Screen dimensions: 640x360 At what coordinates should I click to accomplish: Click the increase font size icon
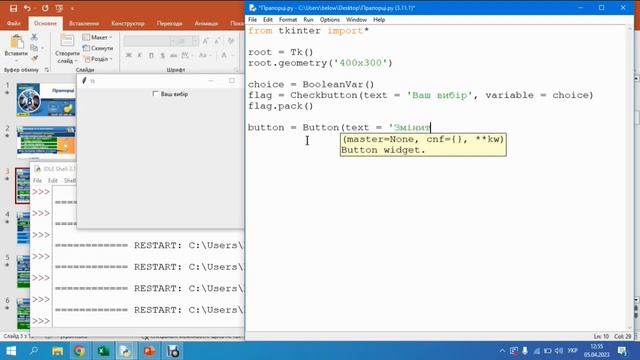(206, 41)
